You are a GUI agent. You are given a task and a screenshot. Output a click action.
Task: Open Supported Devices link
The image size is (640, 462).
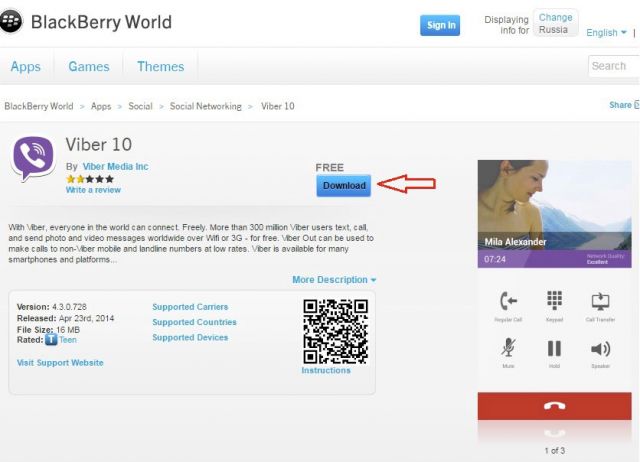click(190, 338)
